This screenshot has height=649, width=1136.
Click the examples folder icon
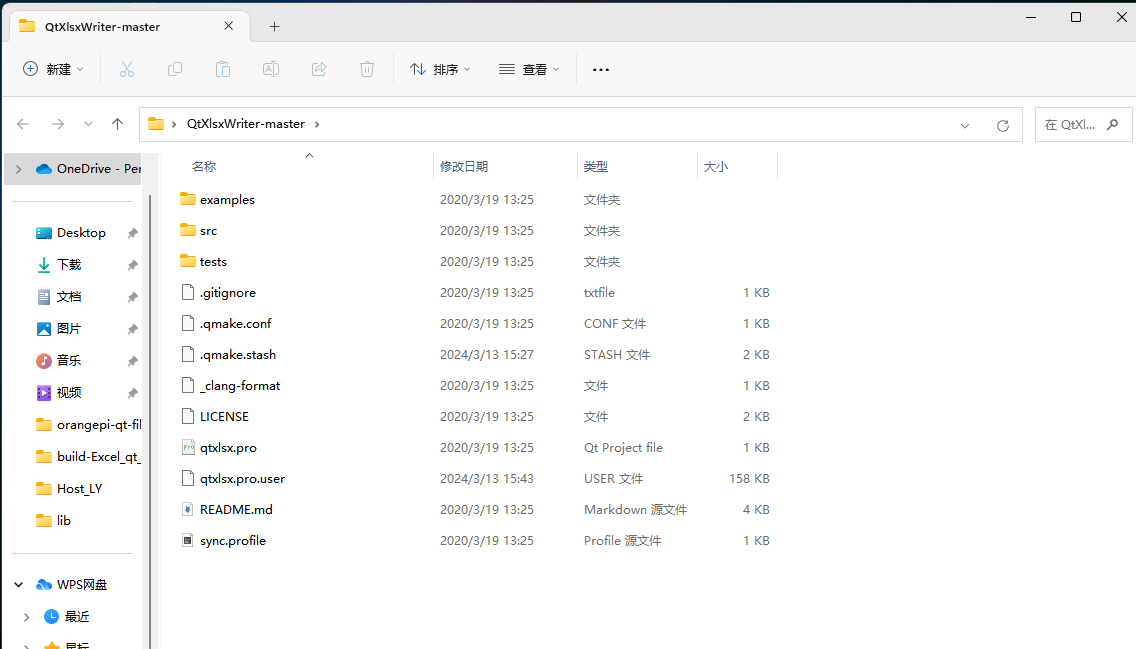click(x=188, y=198)
